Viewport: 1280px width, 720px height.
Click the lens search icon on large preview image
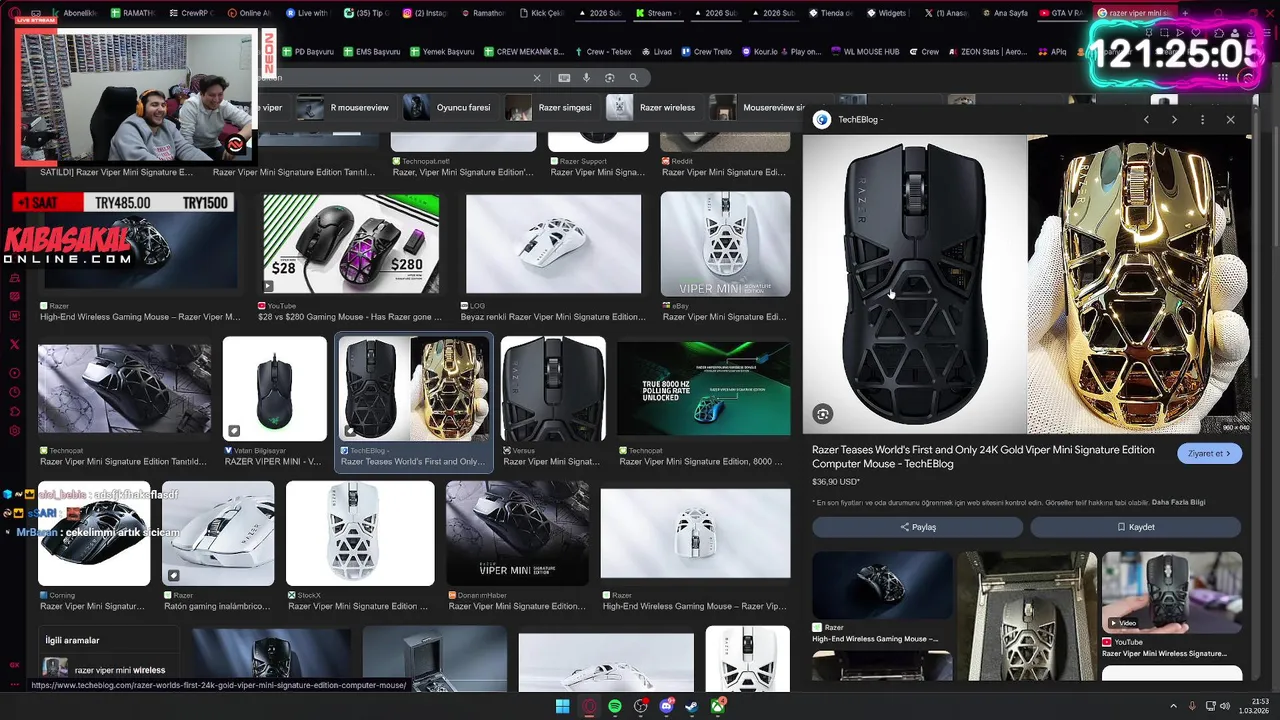point(822,414)
